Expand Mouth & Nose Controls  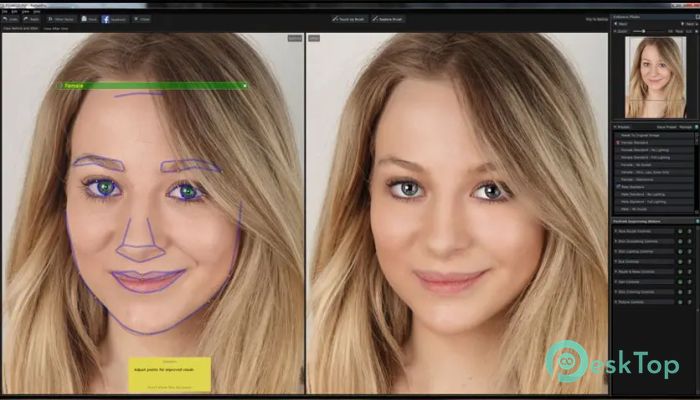[x=643, y=271]
